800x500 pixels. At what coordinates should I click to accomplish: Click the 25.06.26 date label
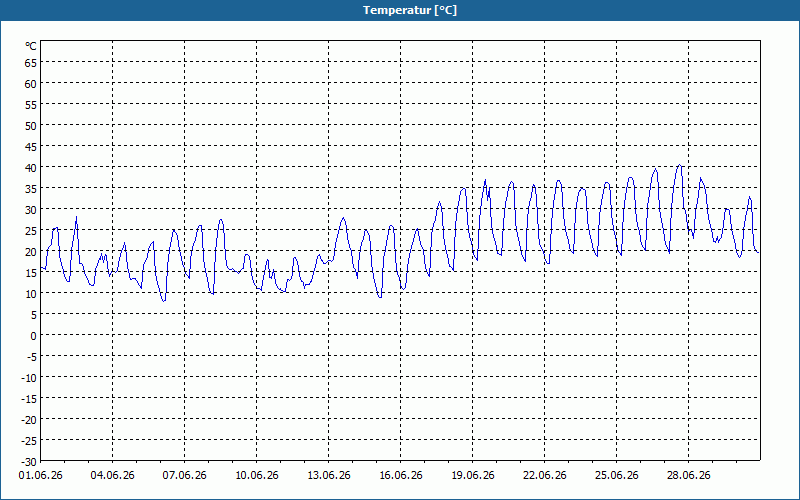[616, 475]
